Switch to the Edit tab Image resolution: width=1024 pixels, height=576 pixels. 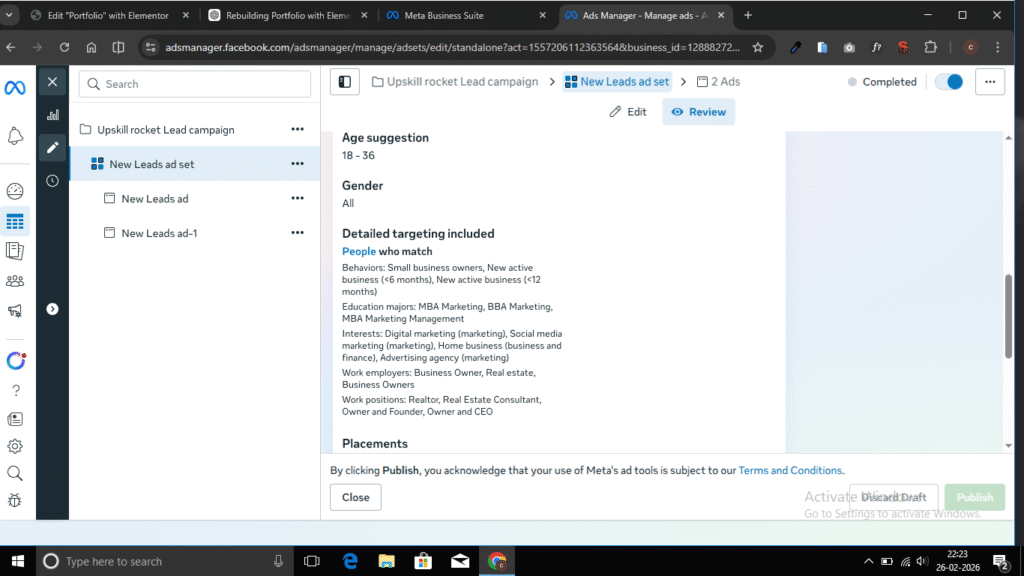(x=628, y=112)
